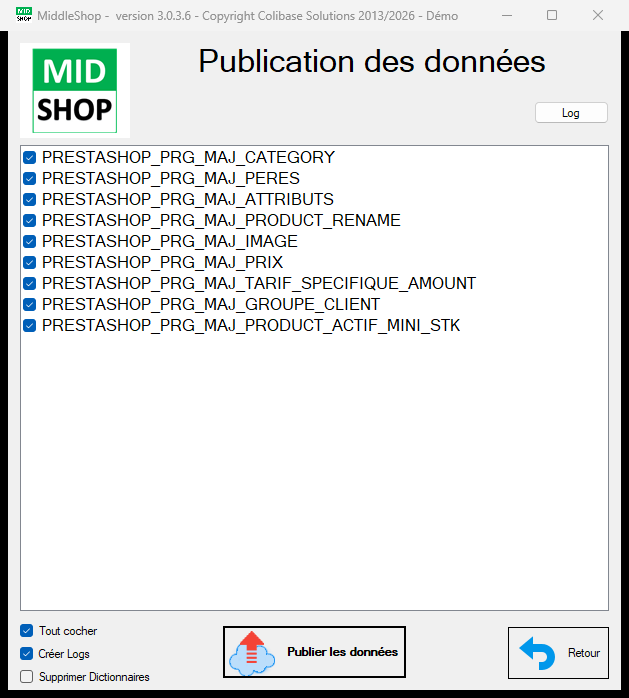This screenshot has width=629, height=698.
Task: Open the Log button
Action: tap(571, 113)
